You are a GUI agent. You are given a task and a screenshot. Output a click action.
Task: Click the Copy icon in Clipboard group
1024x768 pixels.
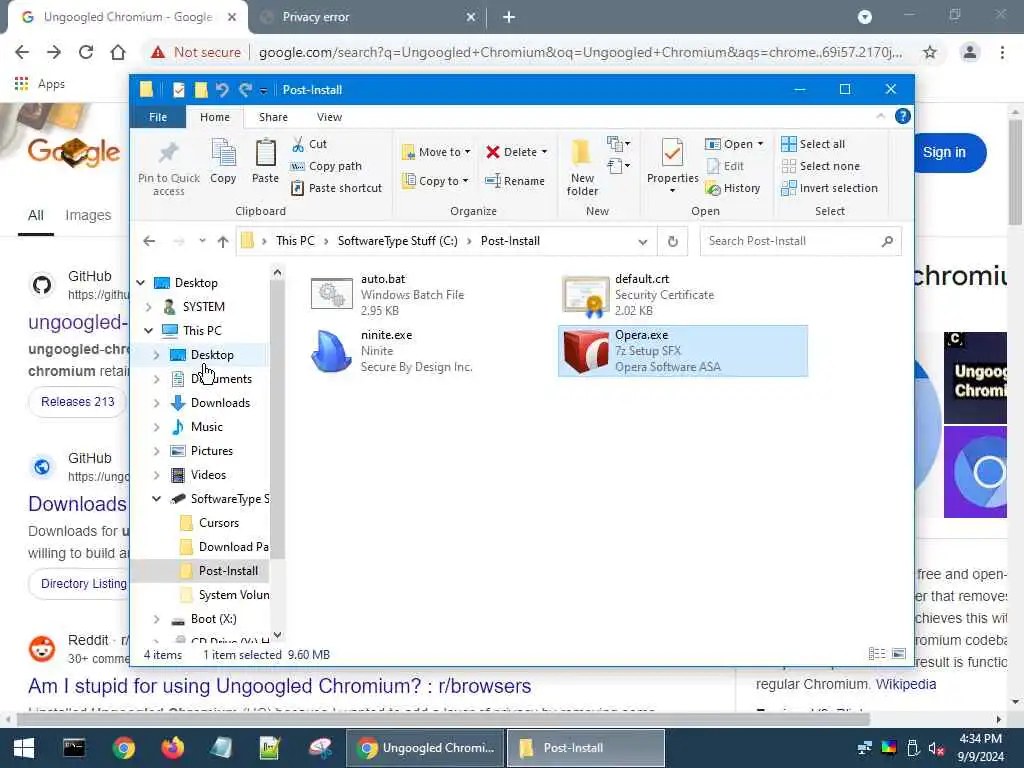[x=223, y=153]
